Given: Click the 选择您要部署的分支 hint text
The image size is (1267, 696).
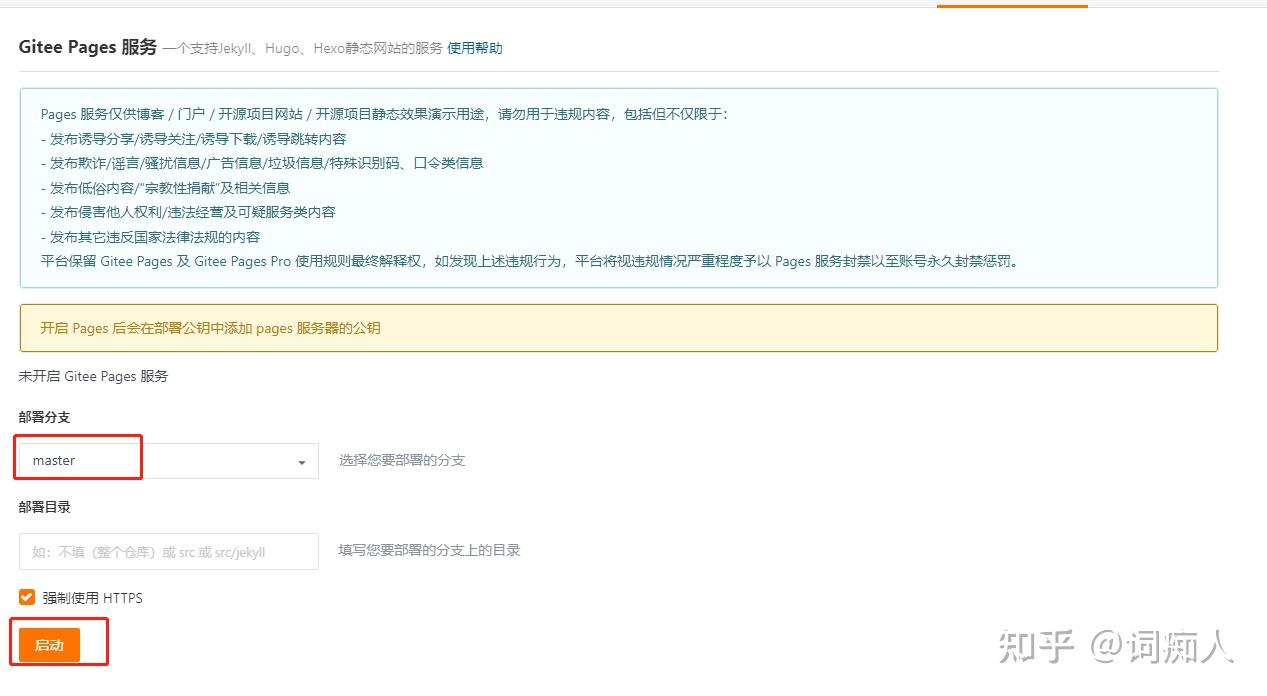Looking at the screenshot, I should click(x=402, y=460).
